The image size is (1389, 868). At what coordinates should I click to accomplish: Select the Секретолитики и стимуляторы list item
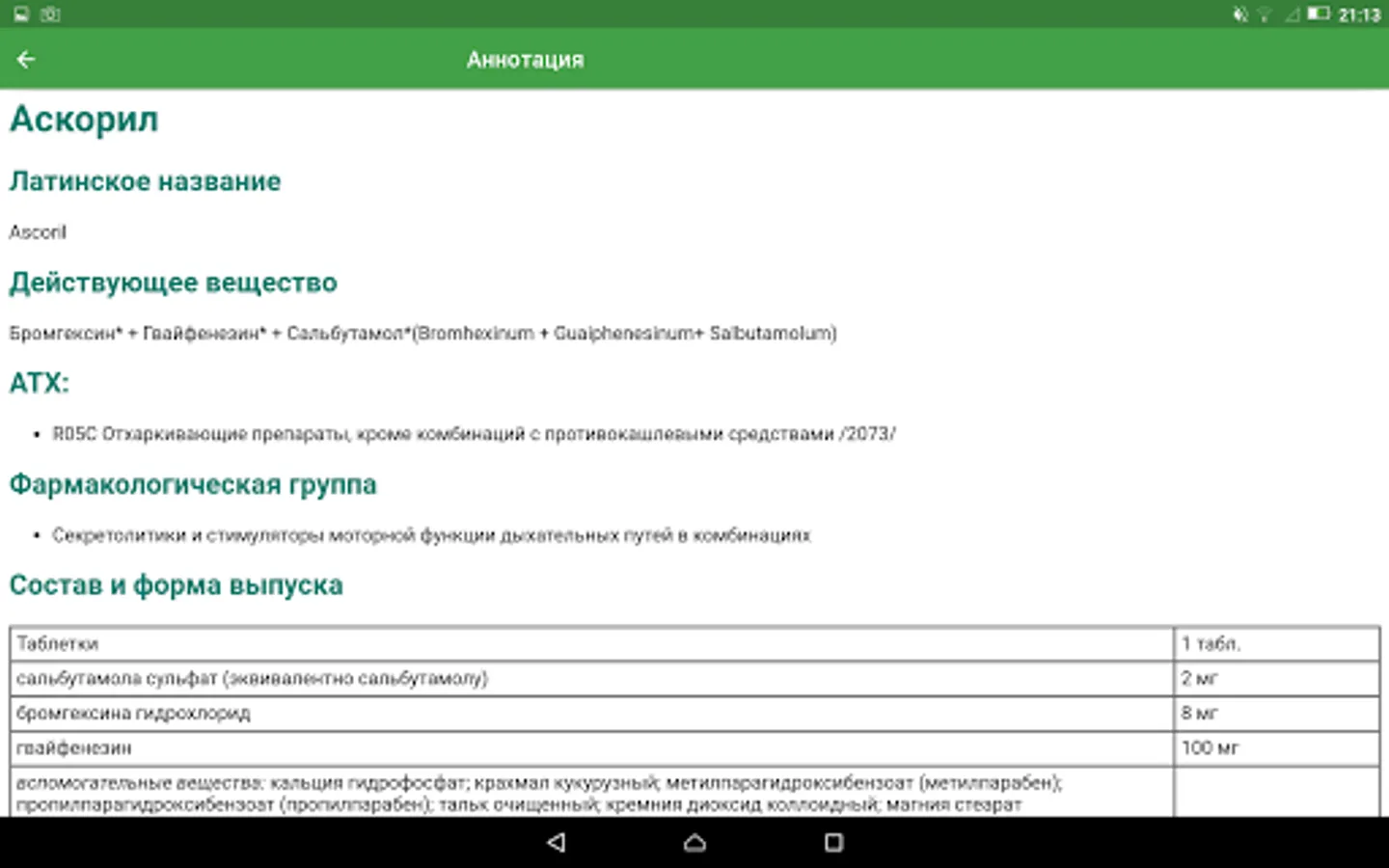click(x=431, y=535)
